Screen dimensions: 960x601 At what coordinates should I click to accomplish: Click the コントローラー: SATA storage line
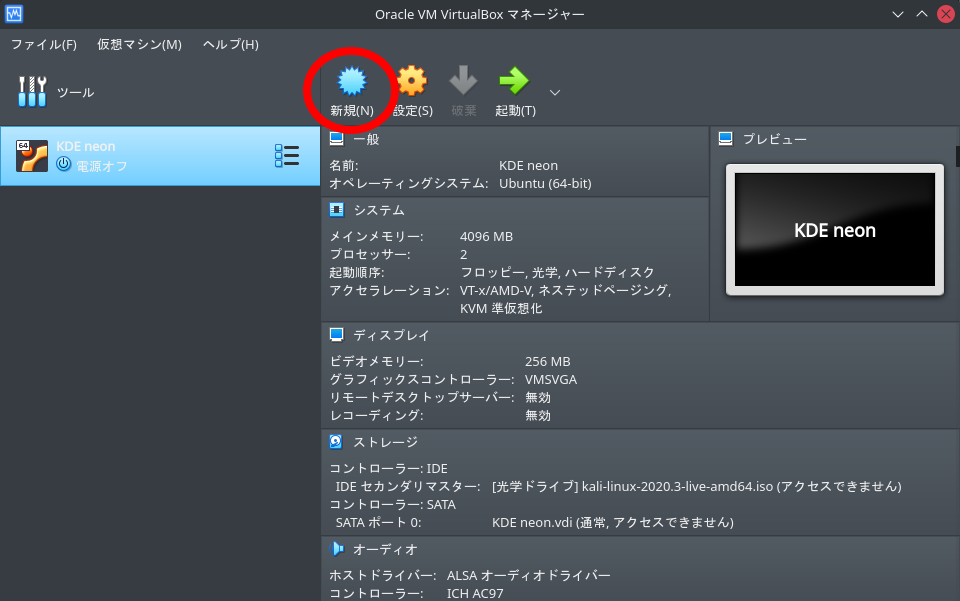coord(392,505)
